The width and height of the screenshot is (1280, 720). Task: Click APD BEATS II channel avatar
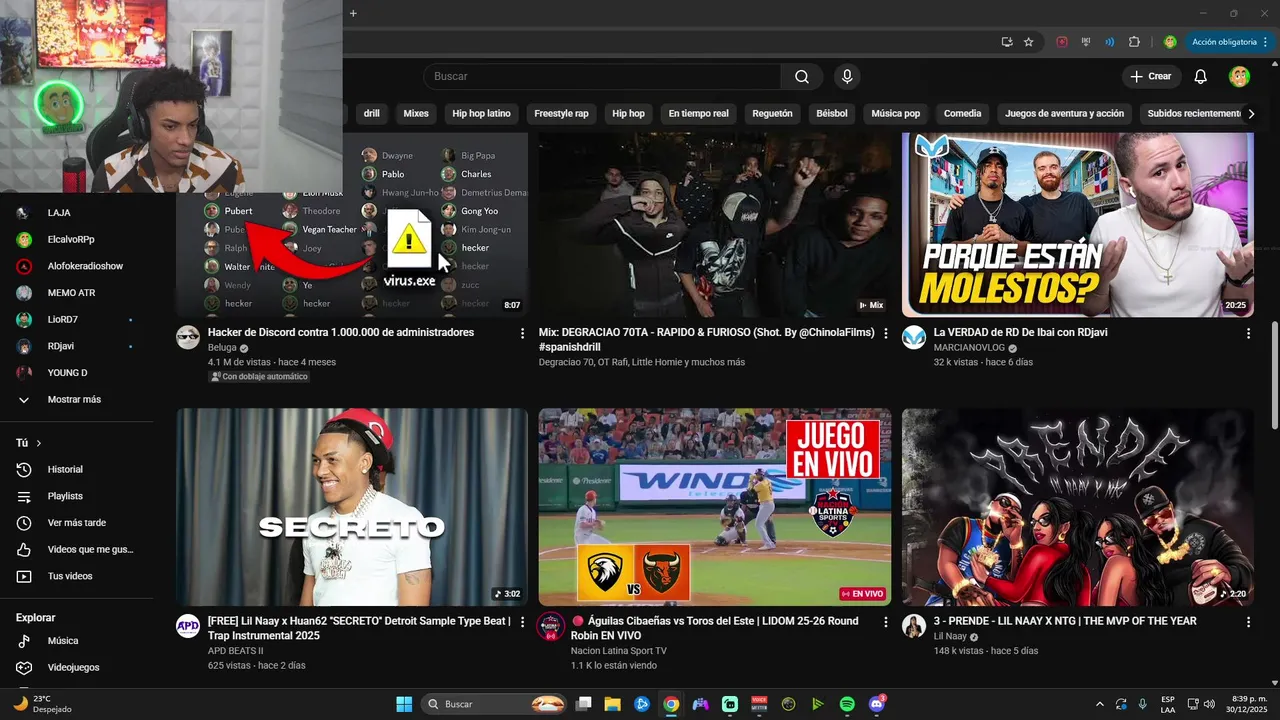point(188,626)
